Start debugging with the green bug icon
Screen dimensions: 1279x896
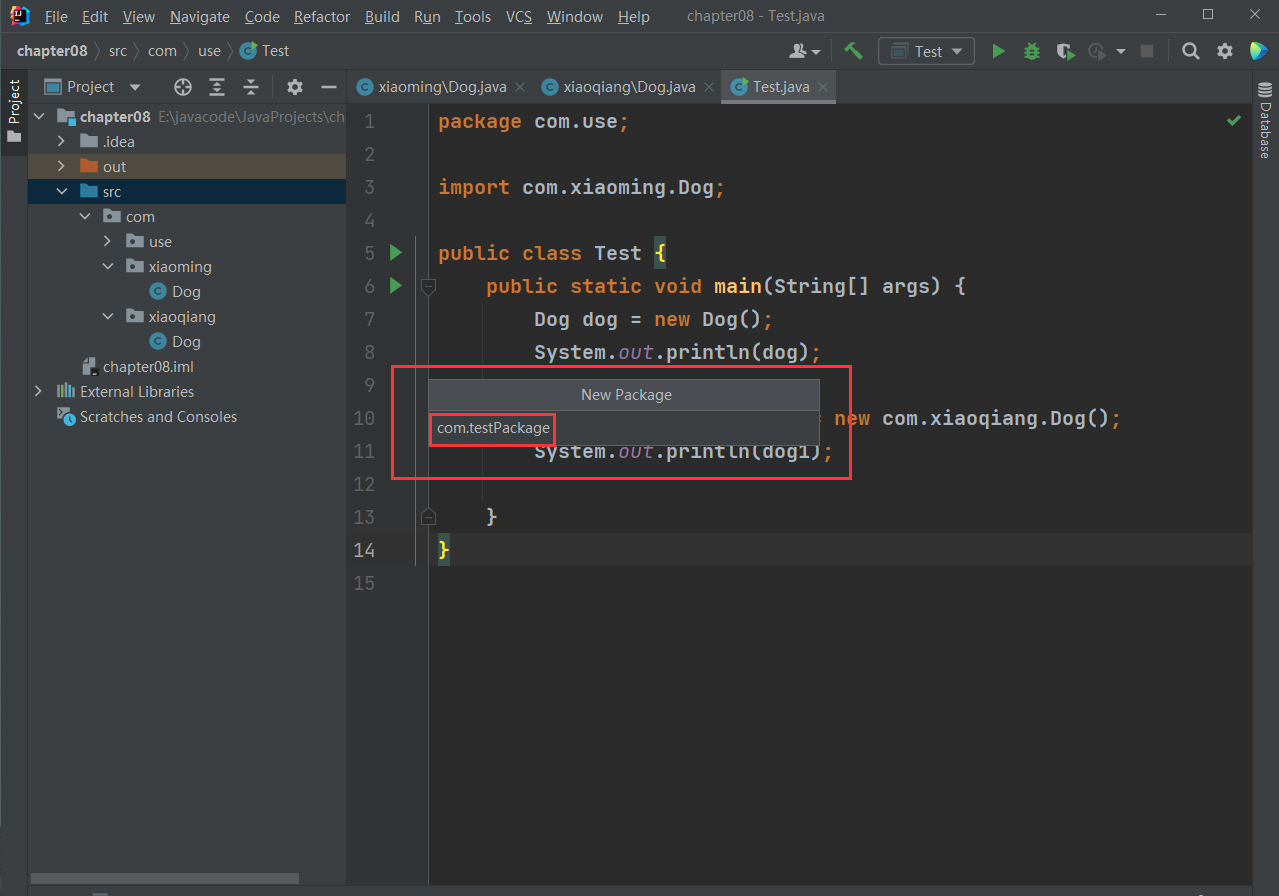click(x=1032, y=51)
